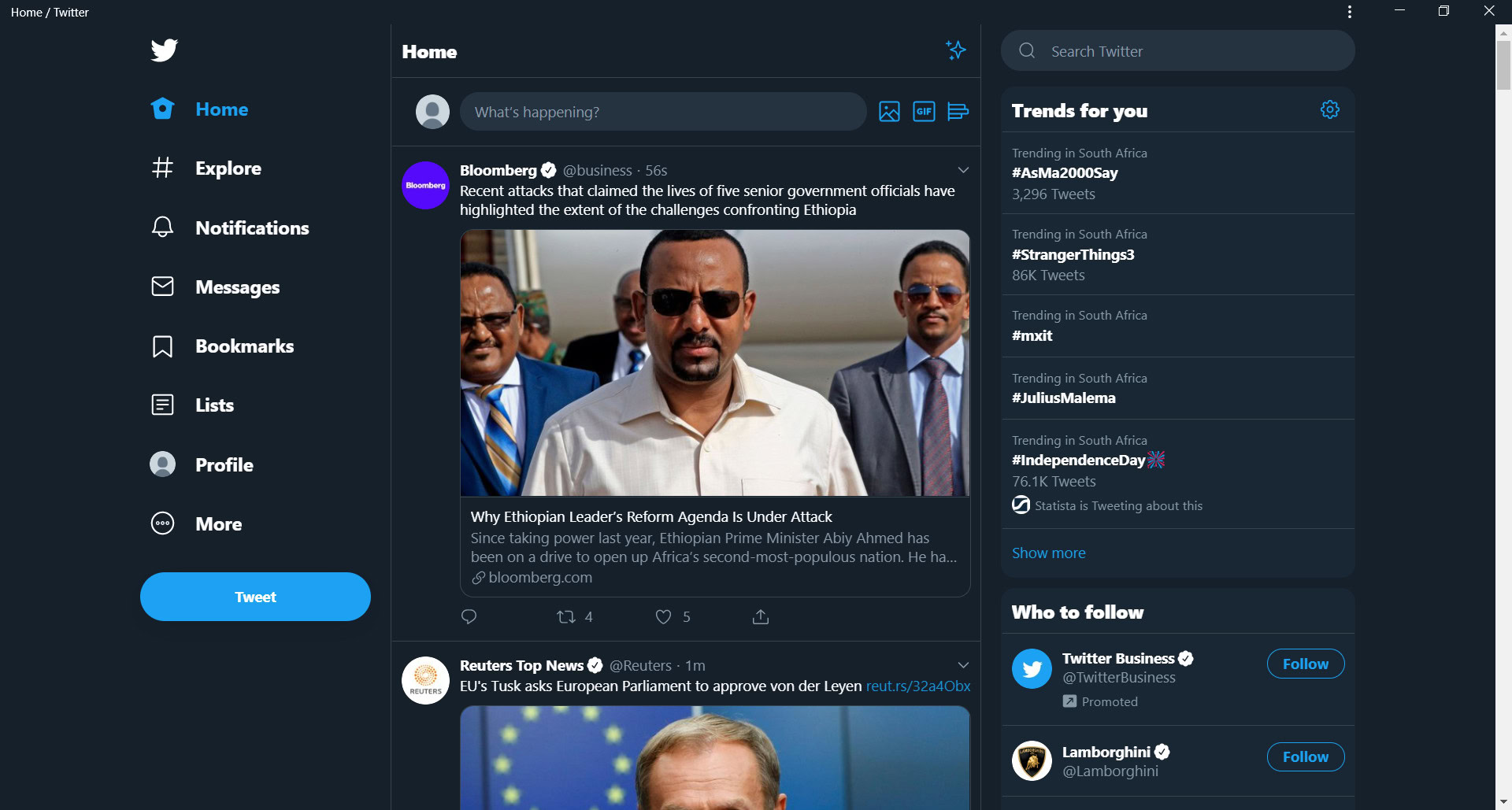Show more trends
Screen dimensions: 1512x810
(1048, 553)
